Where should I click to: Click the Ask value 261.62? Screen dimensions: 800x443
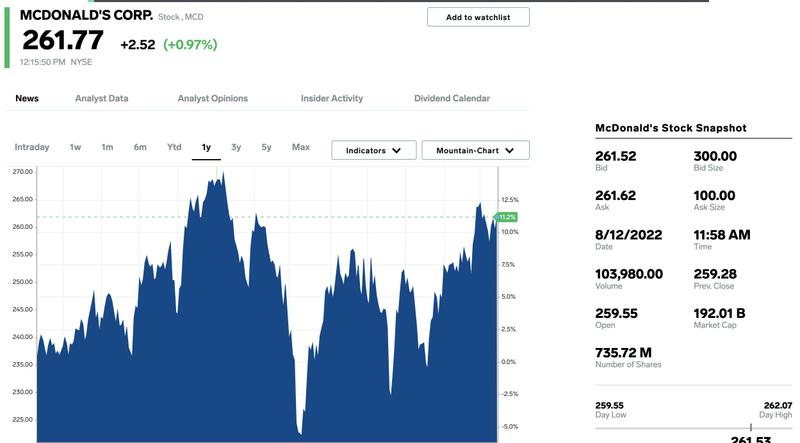[x=616, y=195]
